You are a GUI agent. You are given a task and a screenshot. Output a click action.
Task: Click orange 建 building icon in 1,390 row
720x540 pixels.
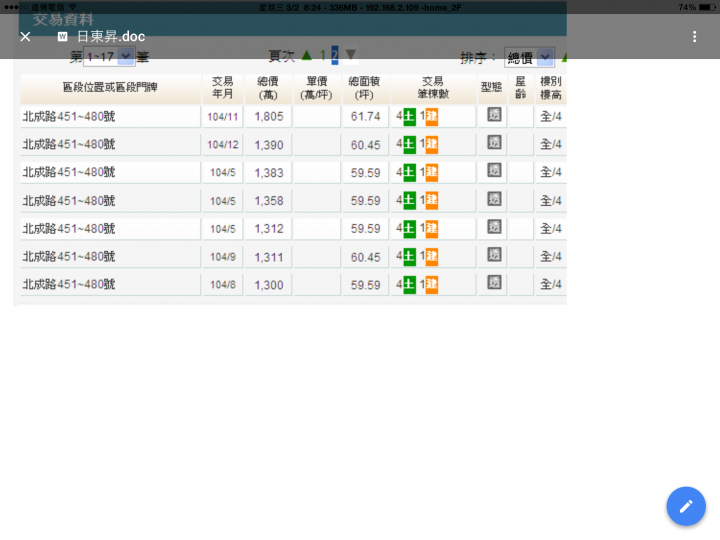click(432, 145)
